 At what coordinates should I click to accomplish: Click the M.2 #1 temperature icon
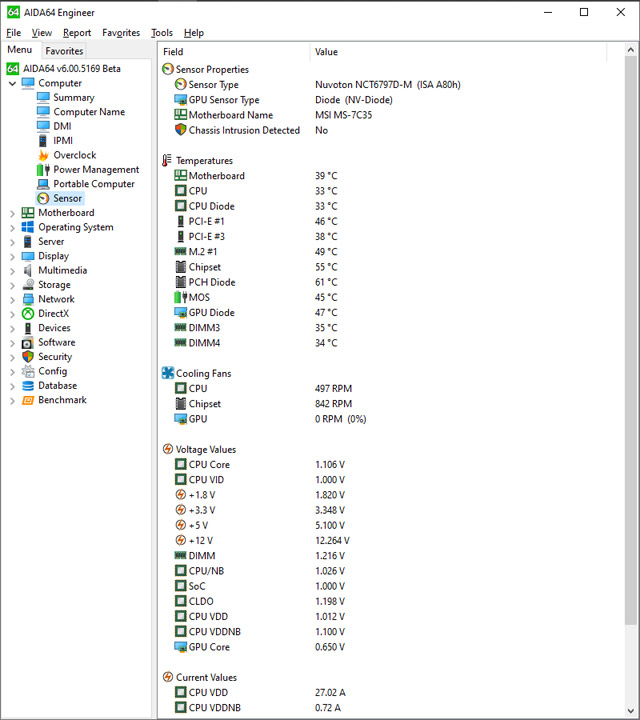coord(180,252)
